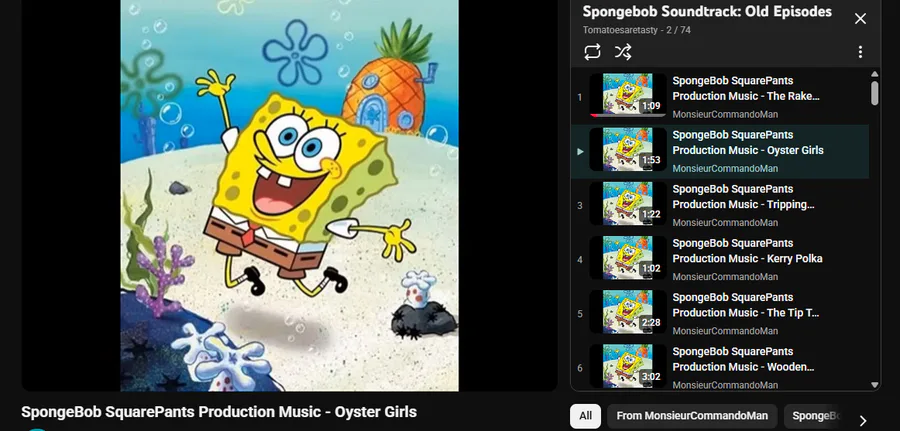The width and height of the screenshot is (900, 431).
Task: Open Tomatoesaretasty playlist owner link
Action: 620,30
